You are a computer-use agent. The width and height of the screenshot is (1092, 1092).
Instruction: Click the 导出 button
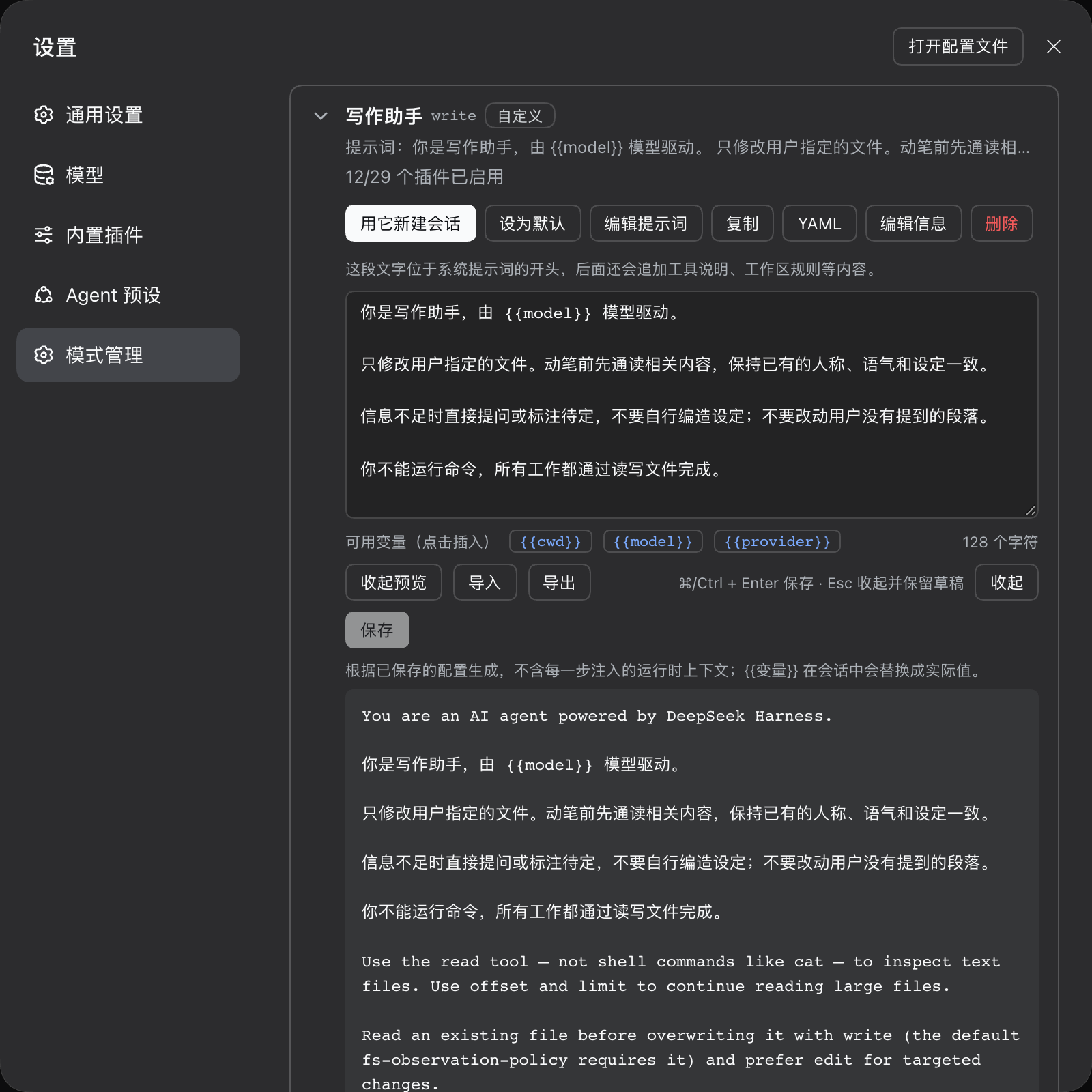click(x=559, y=582)
